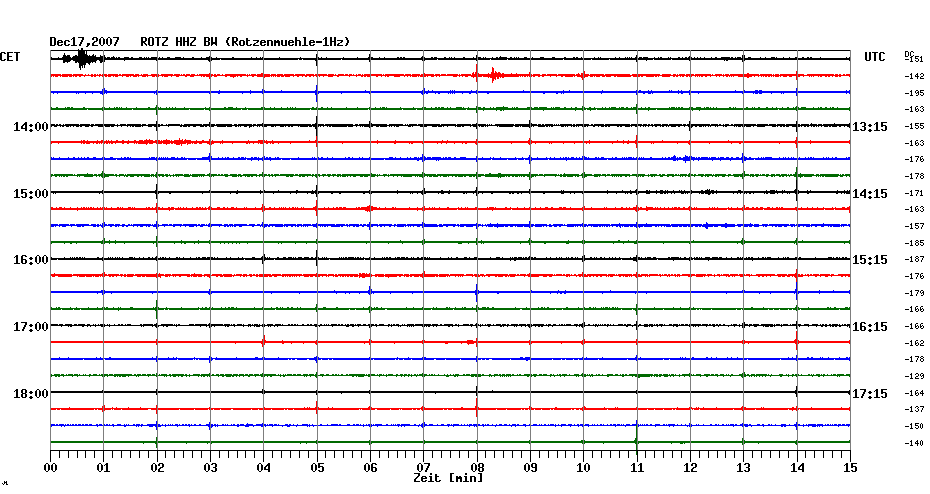
Task: Click the DC offset value -129
Action: tap(914, 377)
